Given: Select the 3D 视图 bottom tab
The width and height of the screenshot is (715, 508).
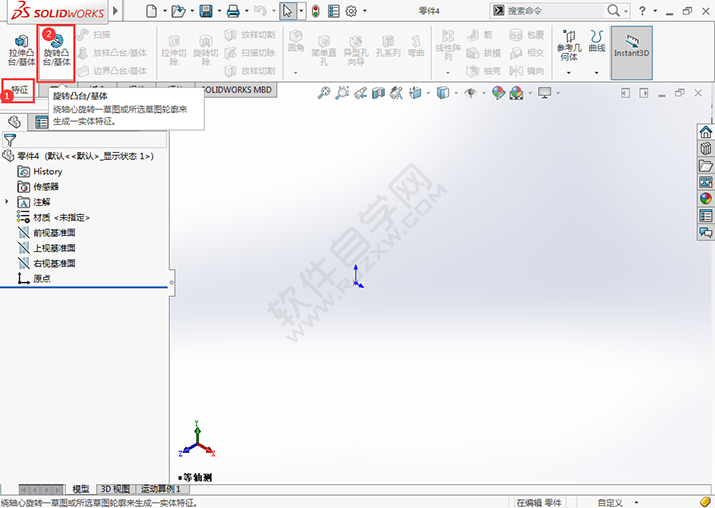Looking at the screenshot, I should (115, 489).
